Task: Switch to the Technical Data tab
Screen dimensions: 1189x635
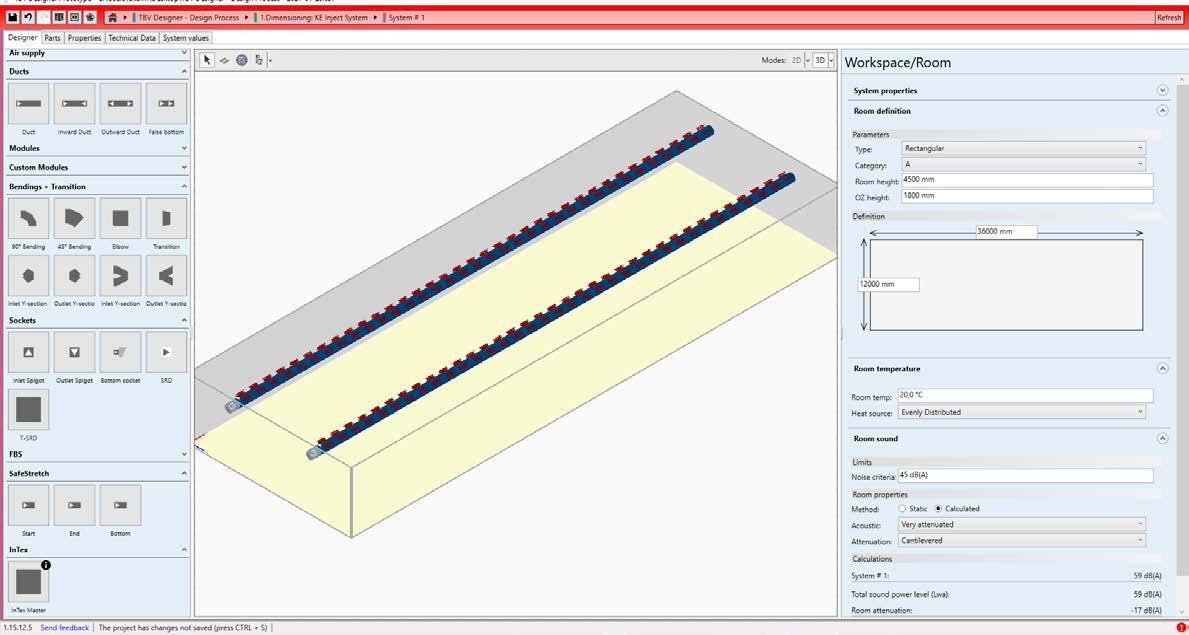Action: click(132, 38)
